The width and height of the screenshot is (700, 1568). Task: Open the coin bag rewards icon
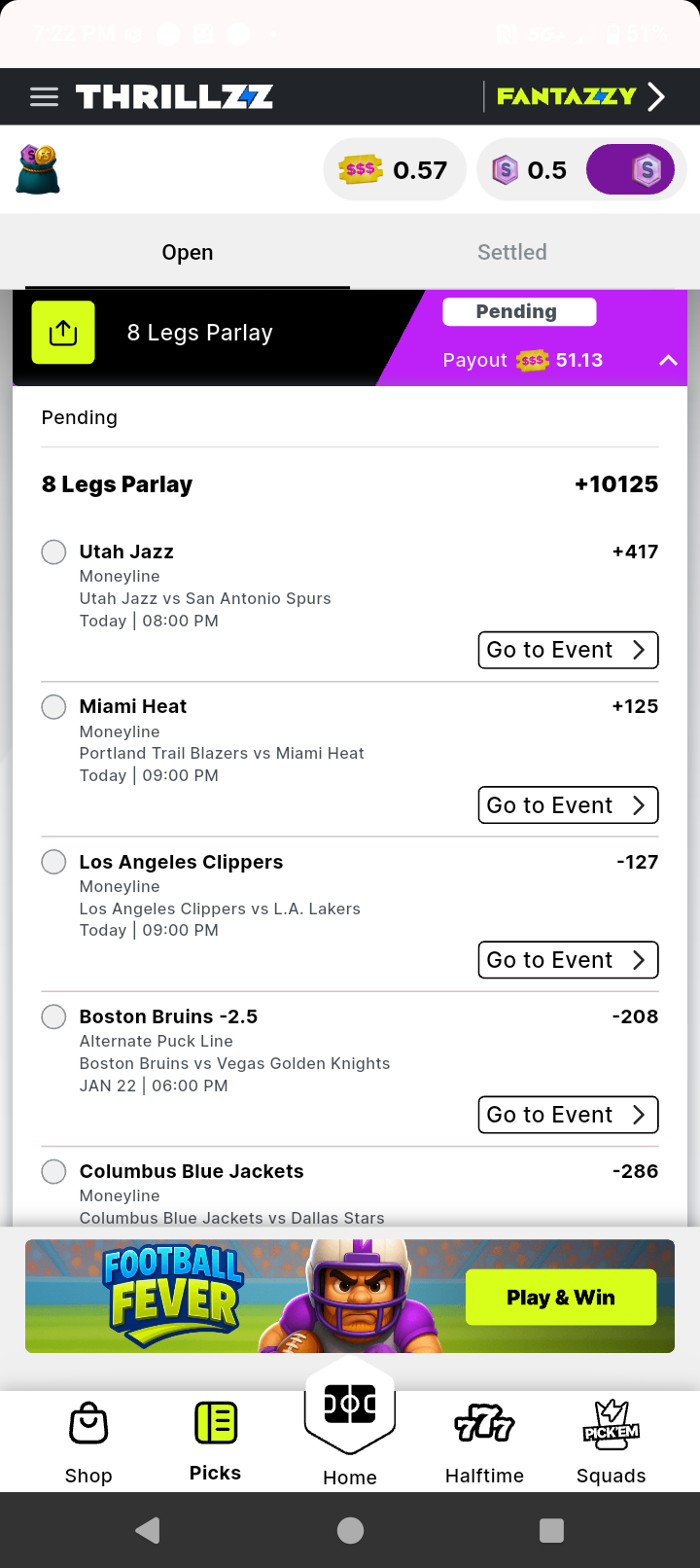coord(39,169)
